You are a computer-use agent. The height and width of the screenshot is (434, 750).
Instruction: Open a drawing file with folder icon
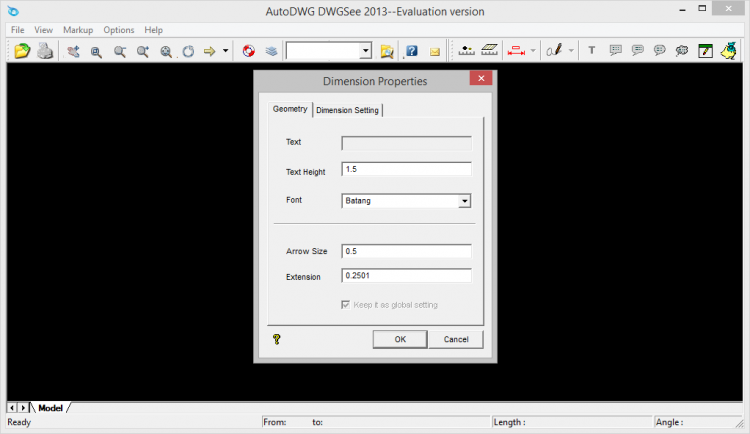point(22,51)
